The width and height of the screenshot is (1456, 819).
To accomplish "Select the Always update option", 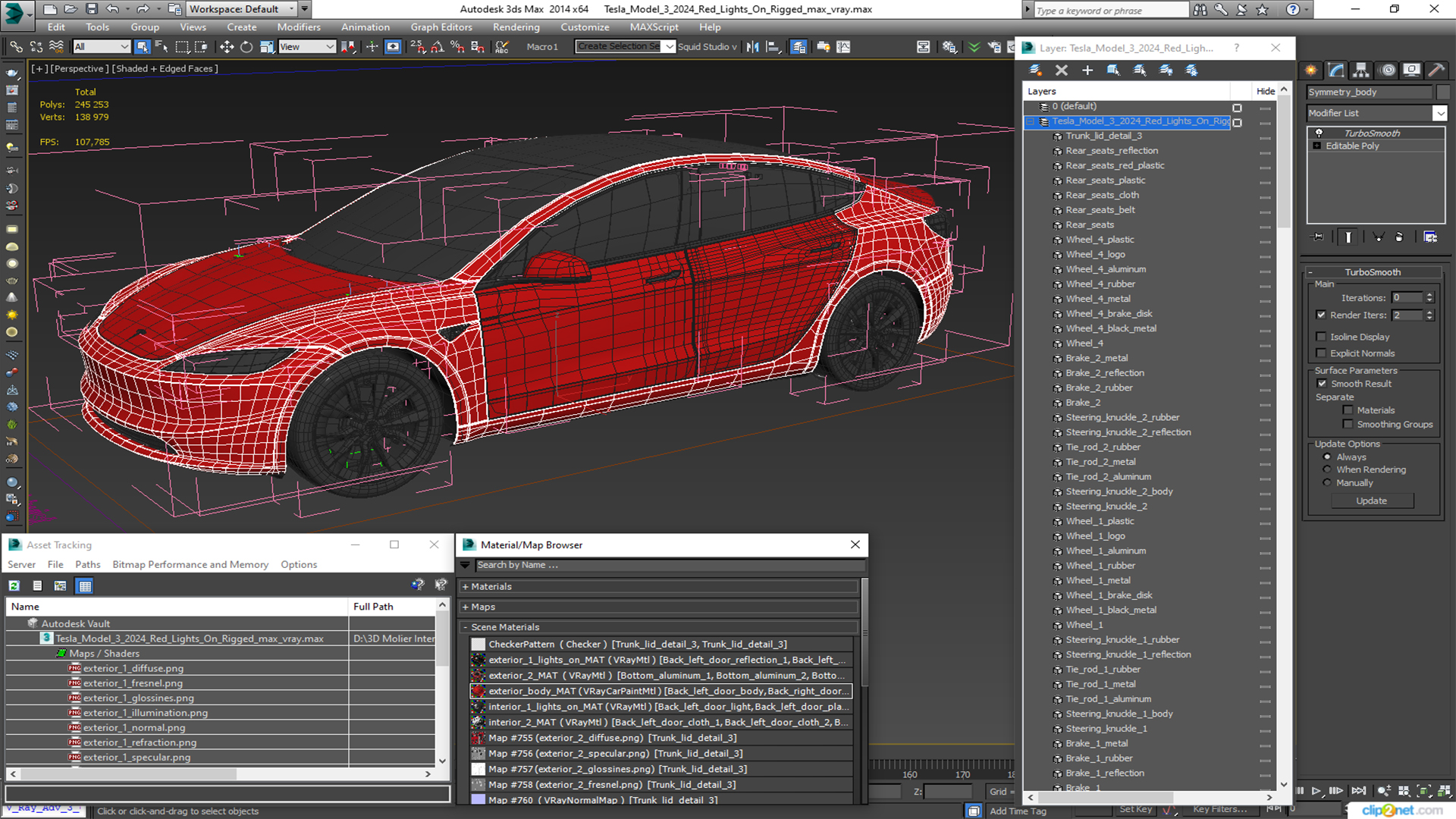I will (1327, 457).
